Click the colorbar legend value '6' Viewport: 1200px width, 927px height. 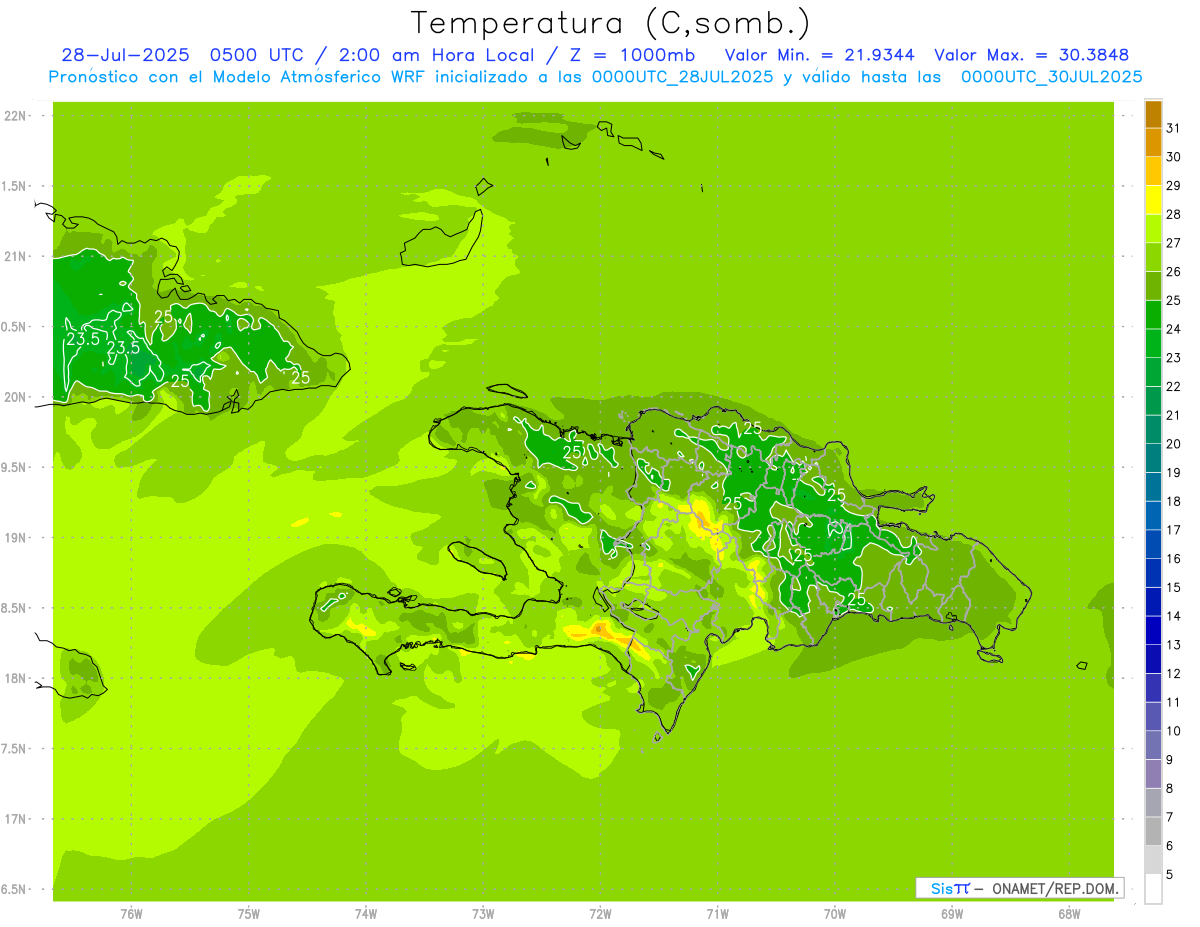pyautogui.click(x=1170, y=845)
